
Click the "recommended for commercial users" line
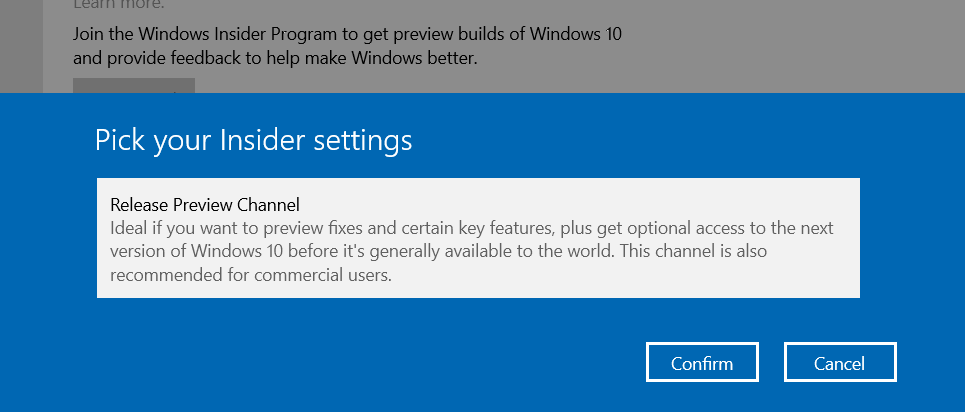coord(250,273)
